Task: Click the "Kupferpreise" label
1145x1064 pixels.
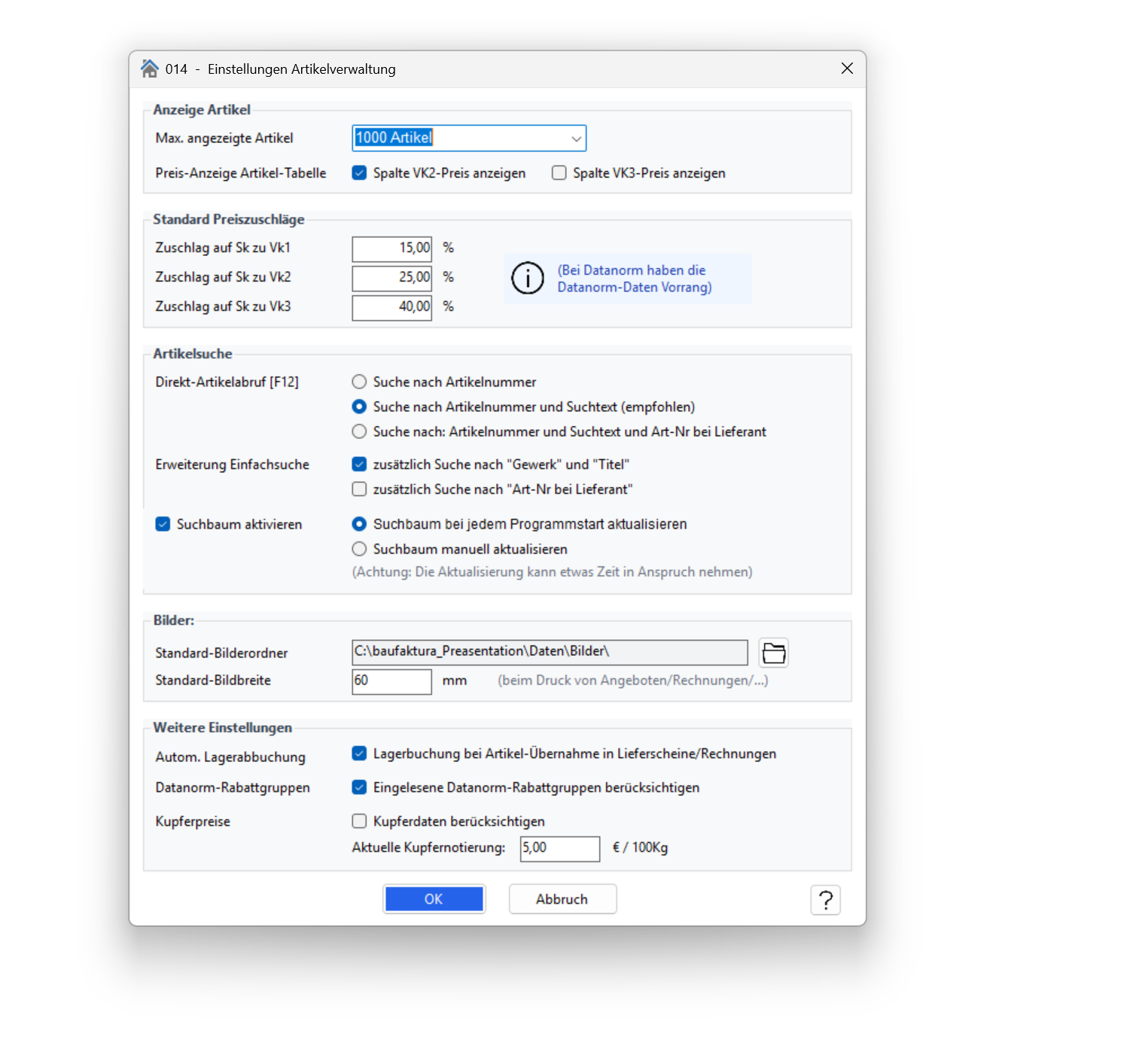Action: click(193, 822)
